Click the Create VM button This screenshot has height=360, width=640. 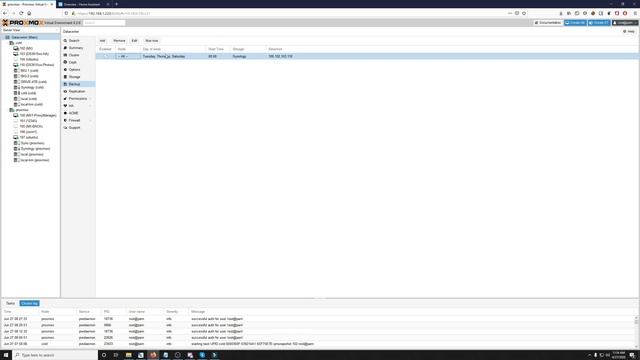coord(575,23)
